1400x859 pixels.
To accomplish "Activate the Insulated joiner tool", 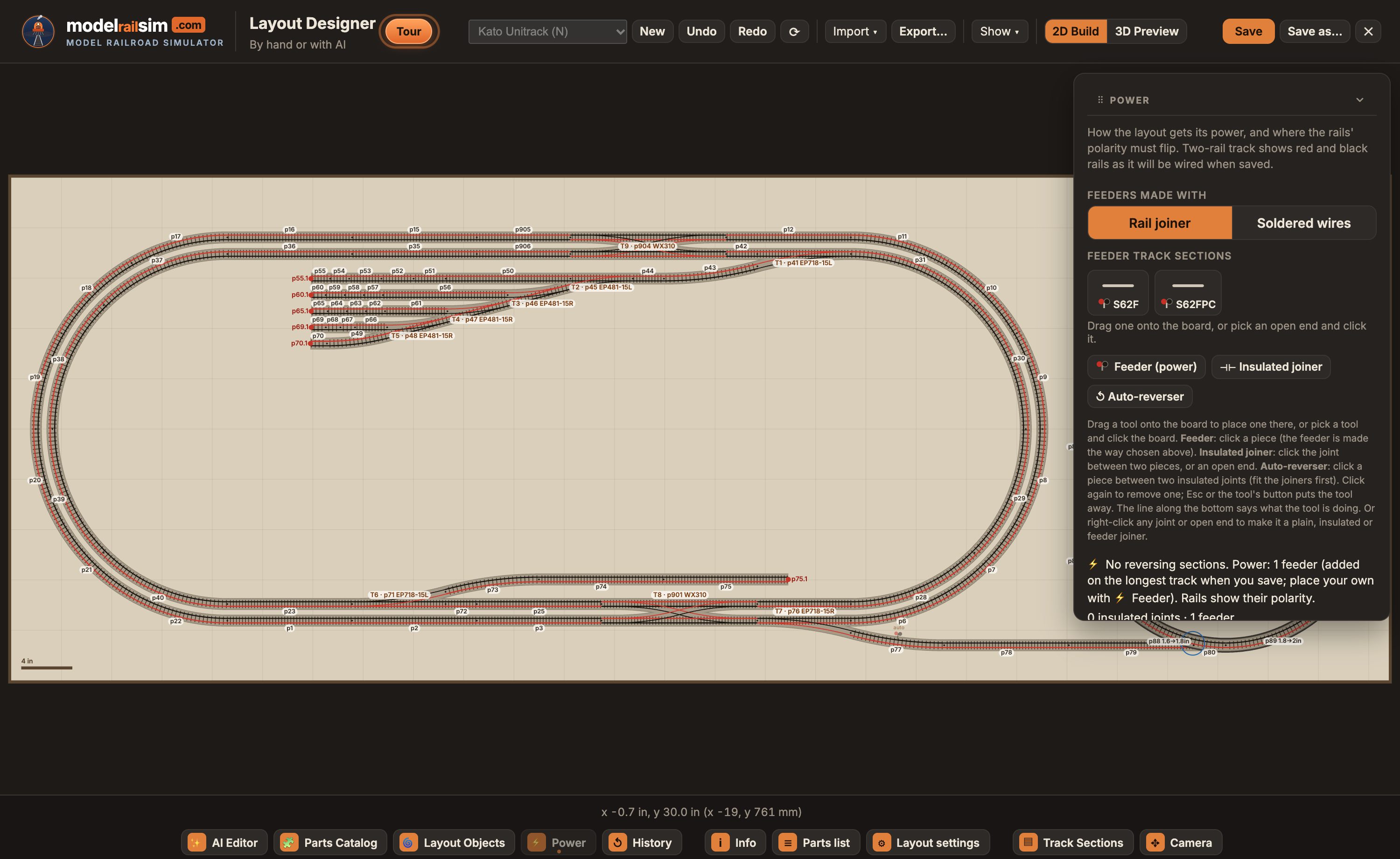I will (1270, 366).
